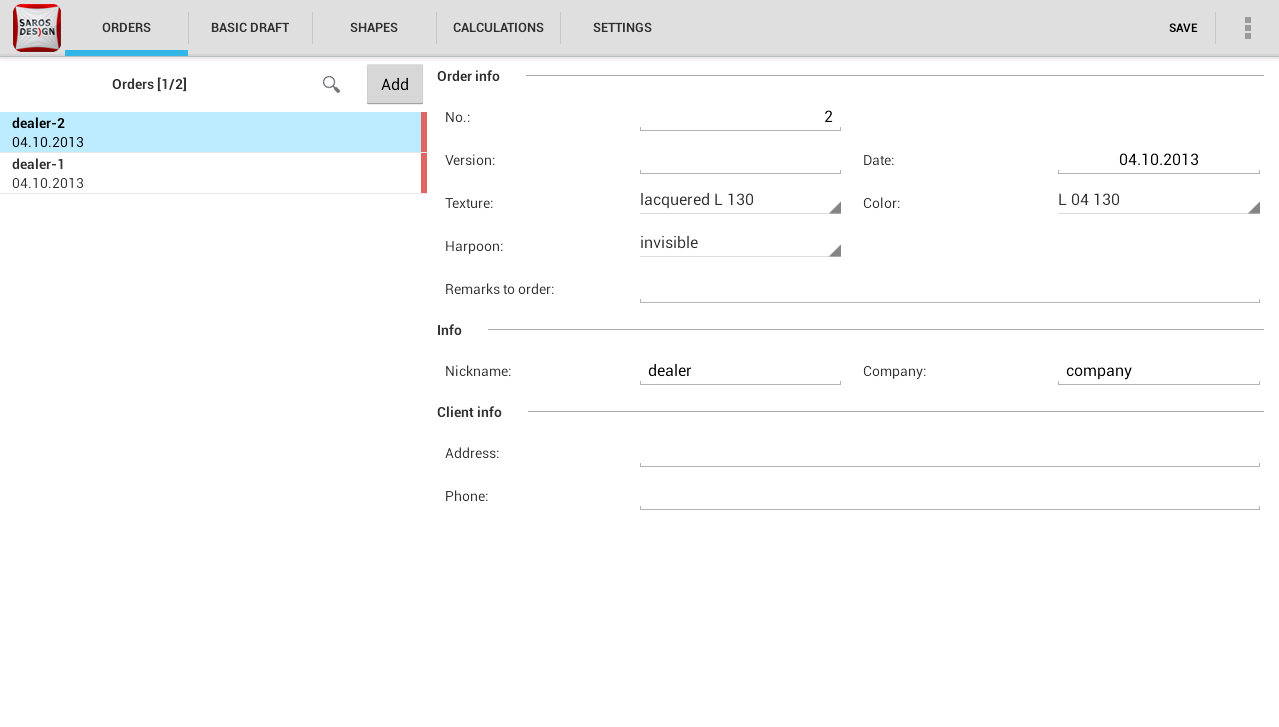
Task: Click the Texture label
Action: tap(469, 203)
